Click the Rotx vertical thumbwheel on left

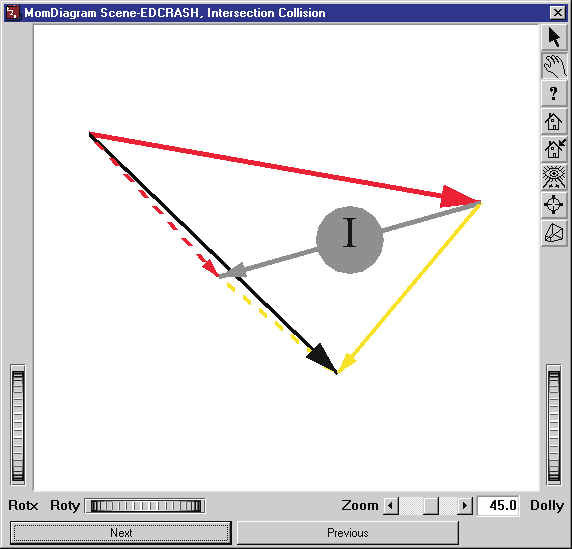coord(18,425)
